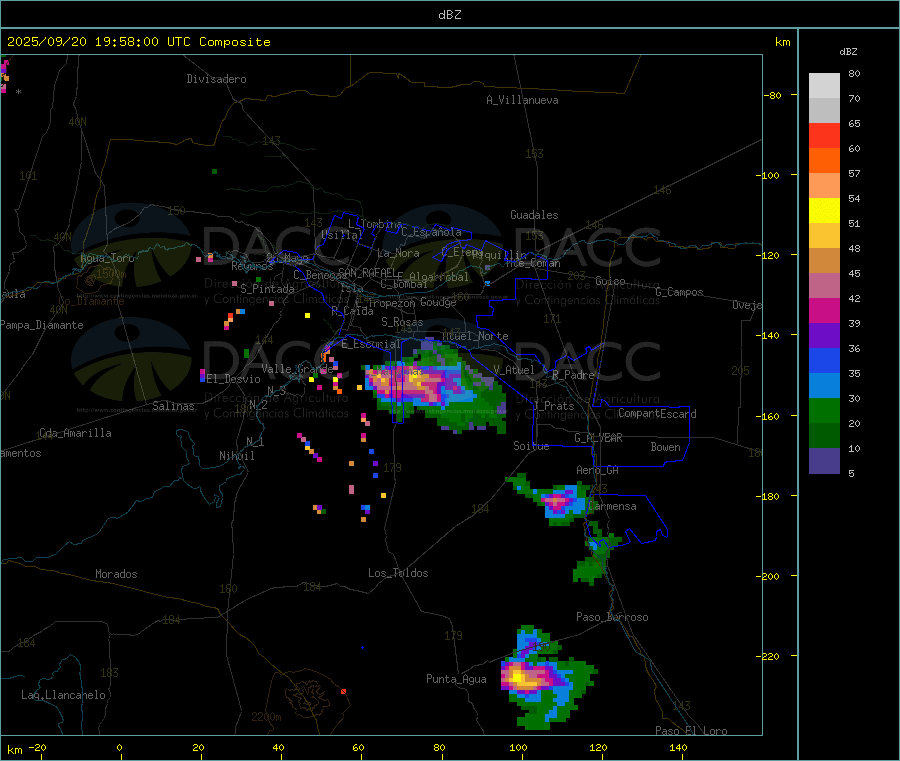Image resolution: width=900 pixels, height=761 pixels.
Task: Click the G_Campos label
Action: (x=680, y=292)
